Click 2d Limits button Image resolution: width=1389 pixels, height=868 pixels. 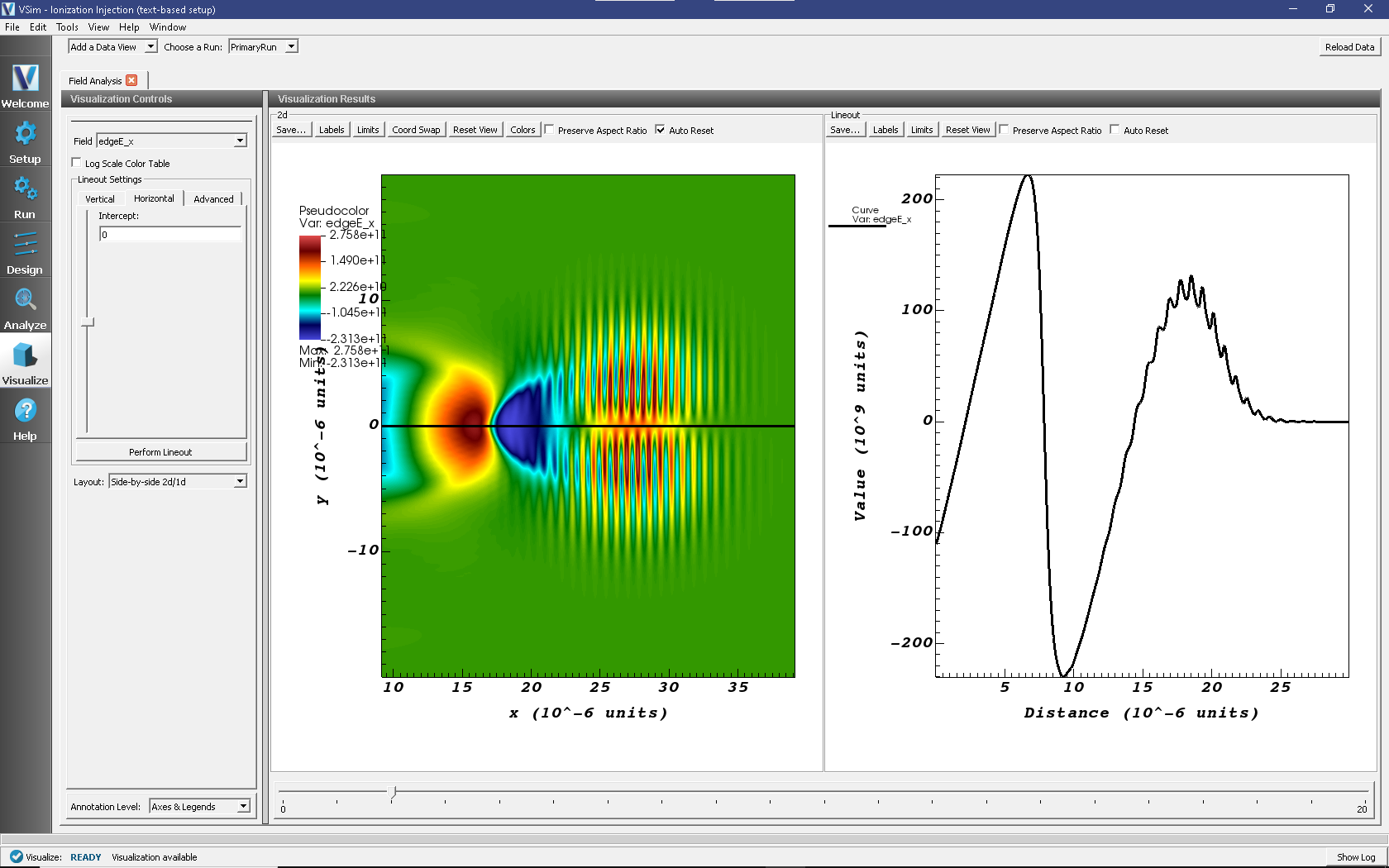368,130
